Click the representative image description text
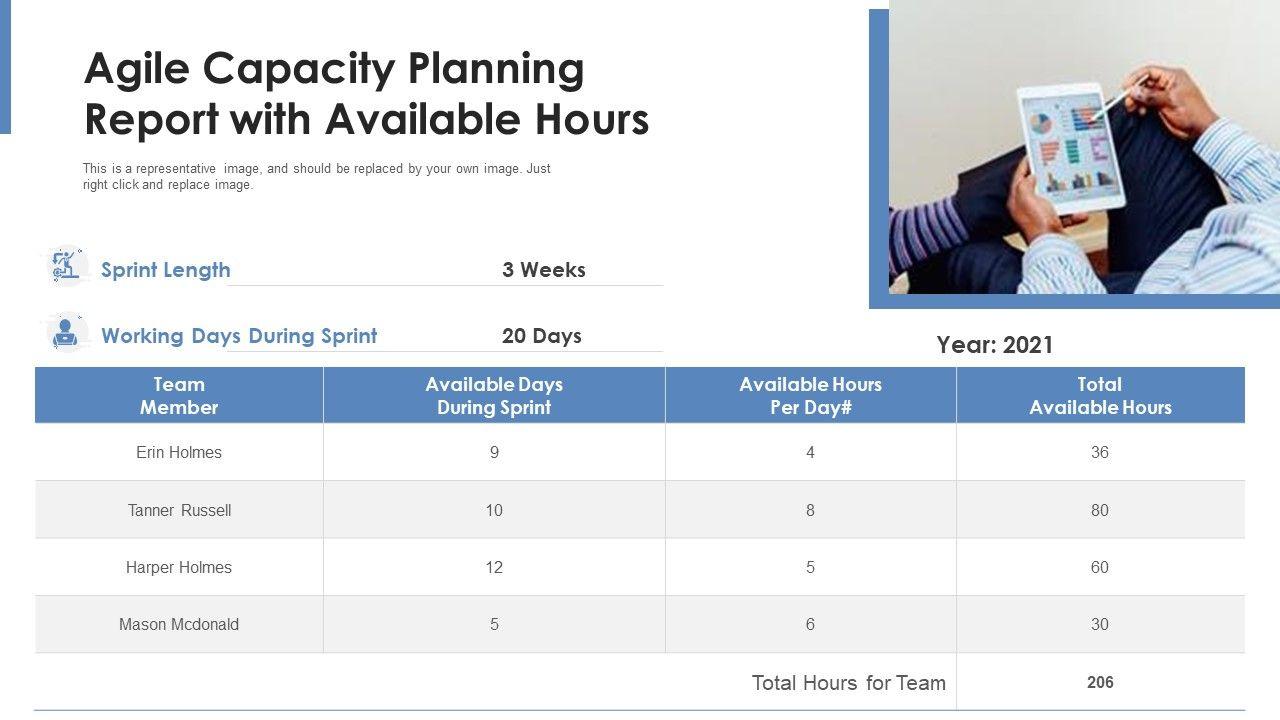 click(x=317, y=177)
